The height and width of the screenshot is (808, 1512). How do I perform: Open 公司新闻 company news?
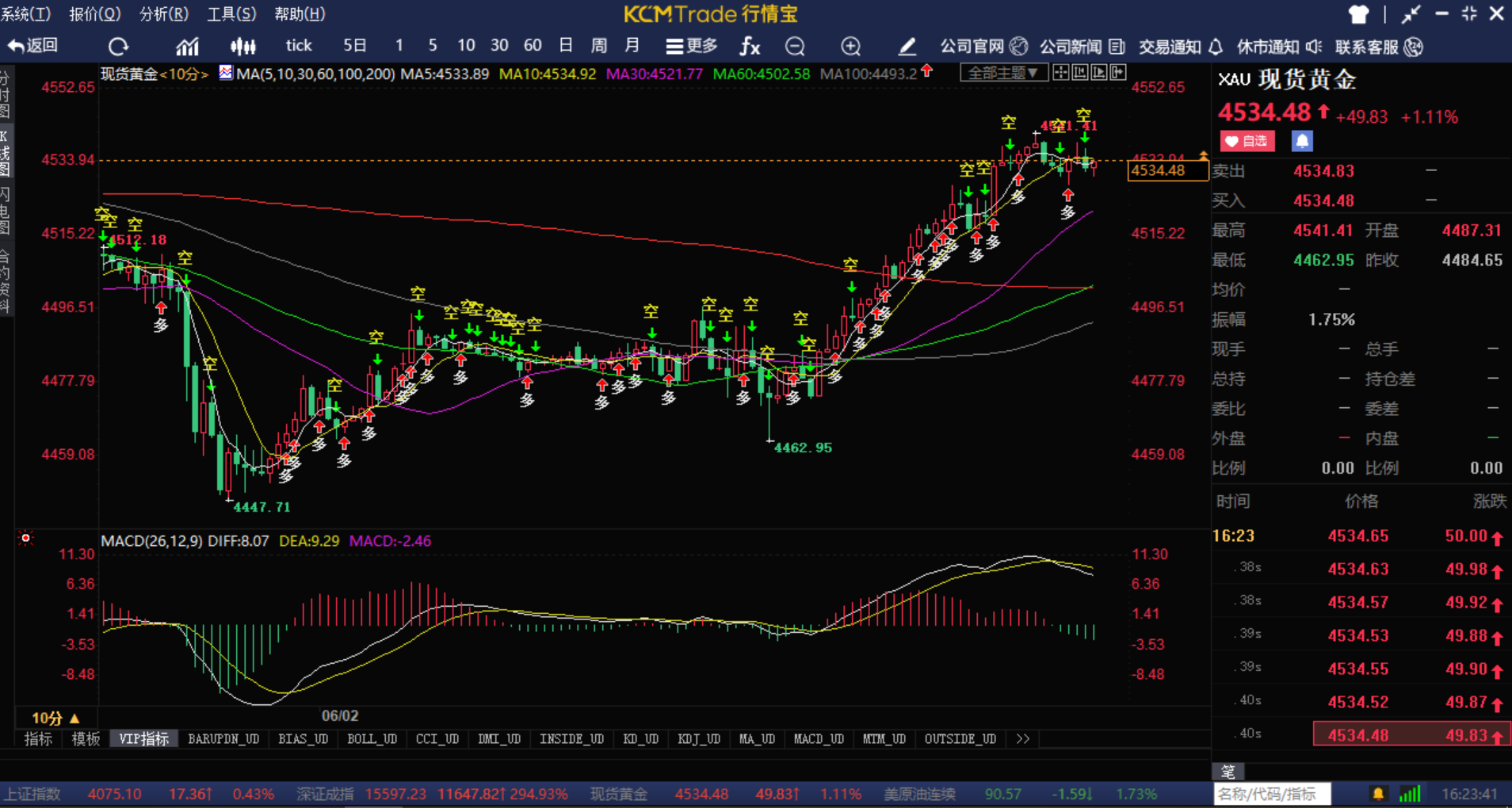click(1082, 47)
